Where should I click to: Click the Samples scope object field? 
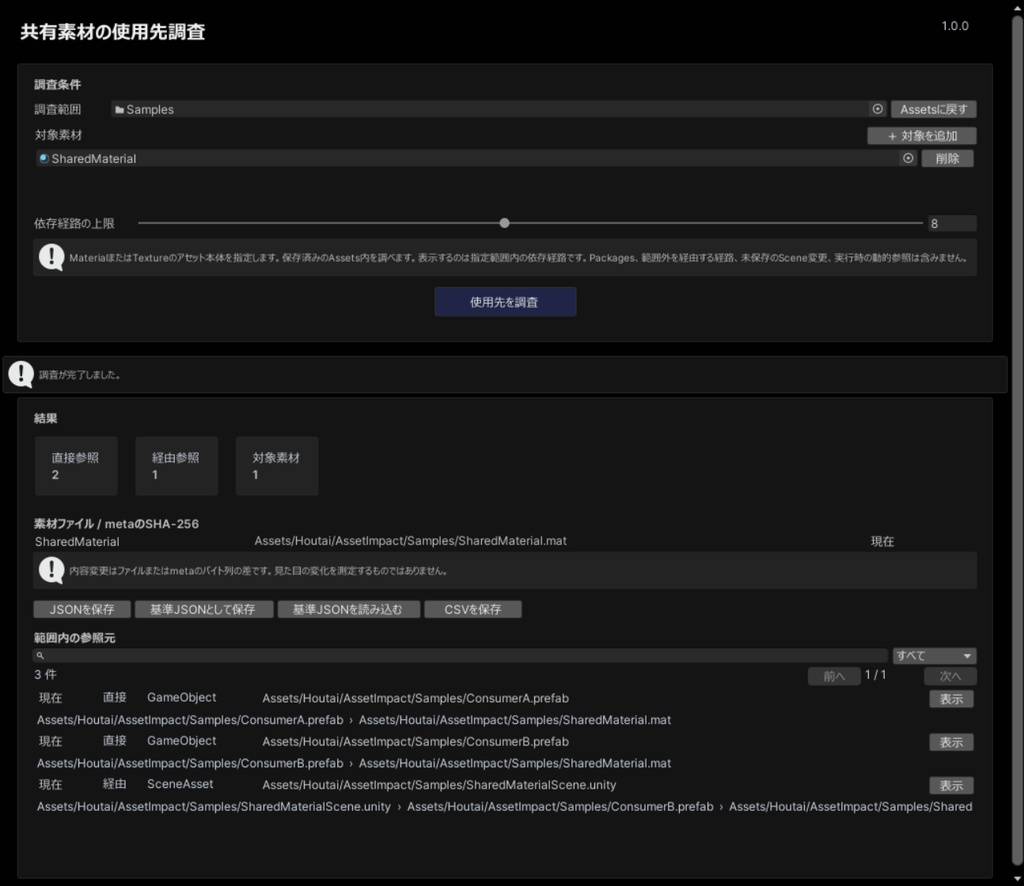tap(498, 109)
